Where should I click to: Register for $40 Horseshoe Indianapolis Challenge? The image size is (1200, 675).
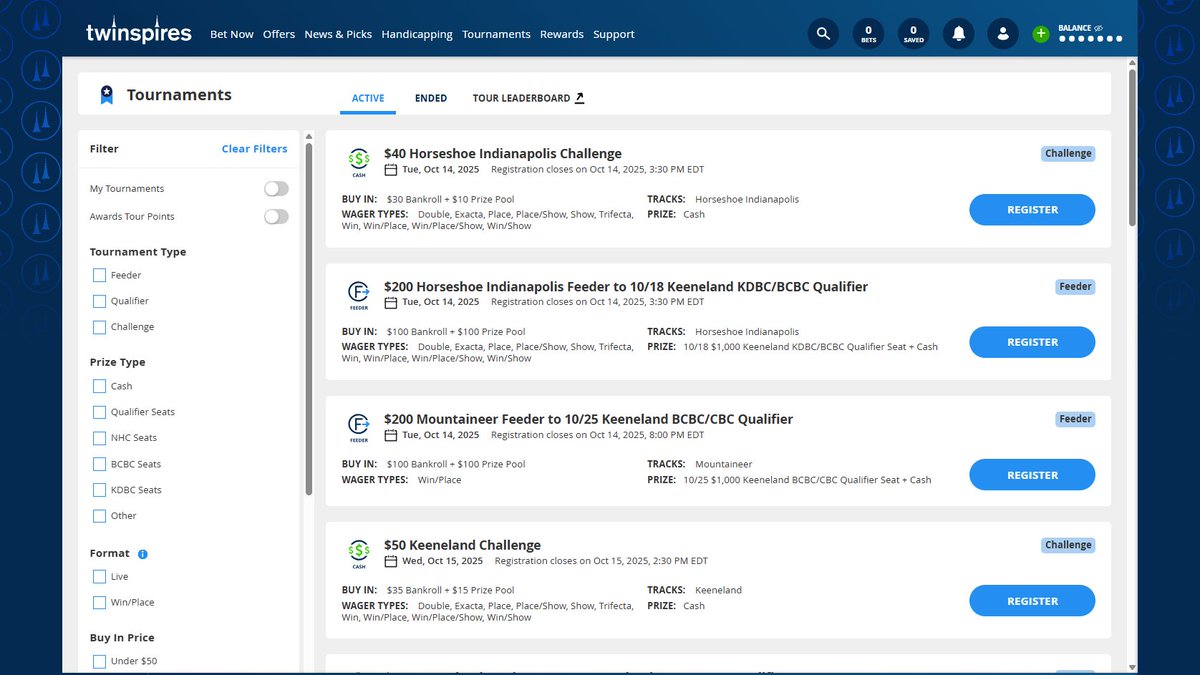point(1032,210)
